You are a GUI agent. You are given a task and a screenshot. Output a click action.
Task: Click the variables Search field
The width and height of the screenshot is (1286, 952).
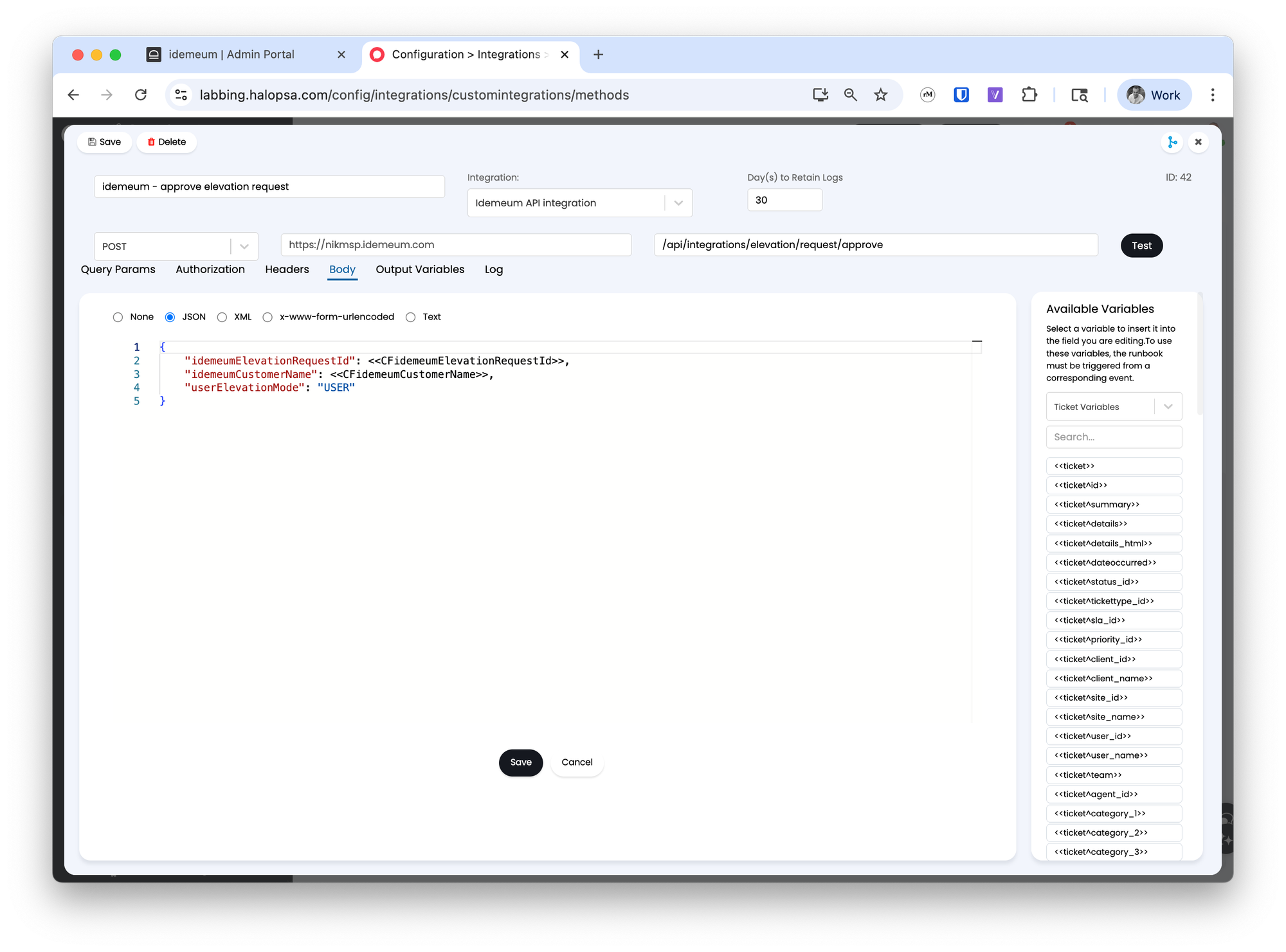tap(1114, 437)
